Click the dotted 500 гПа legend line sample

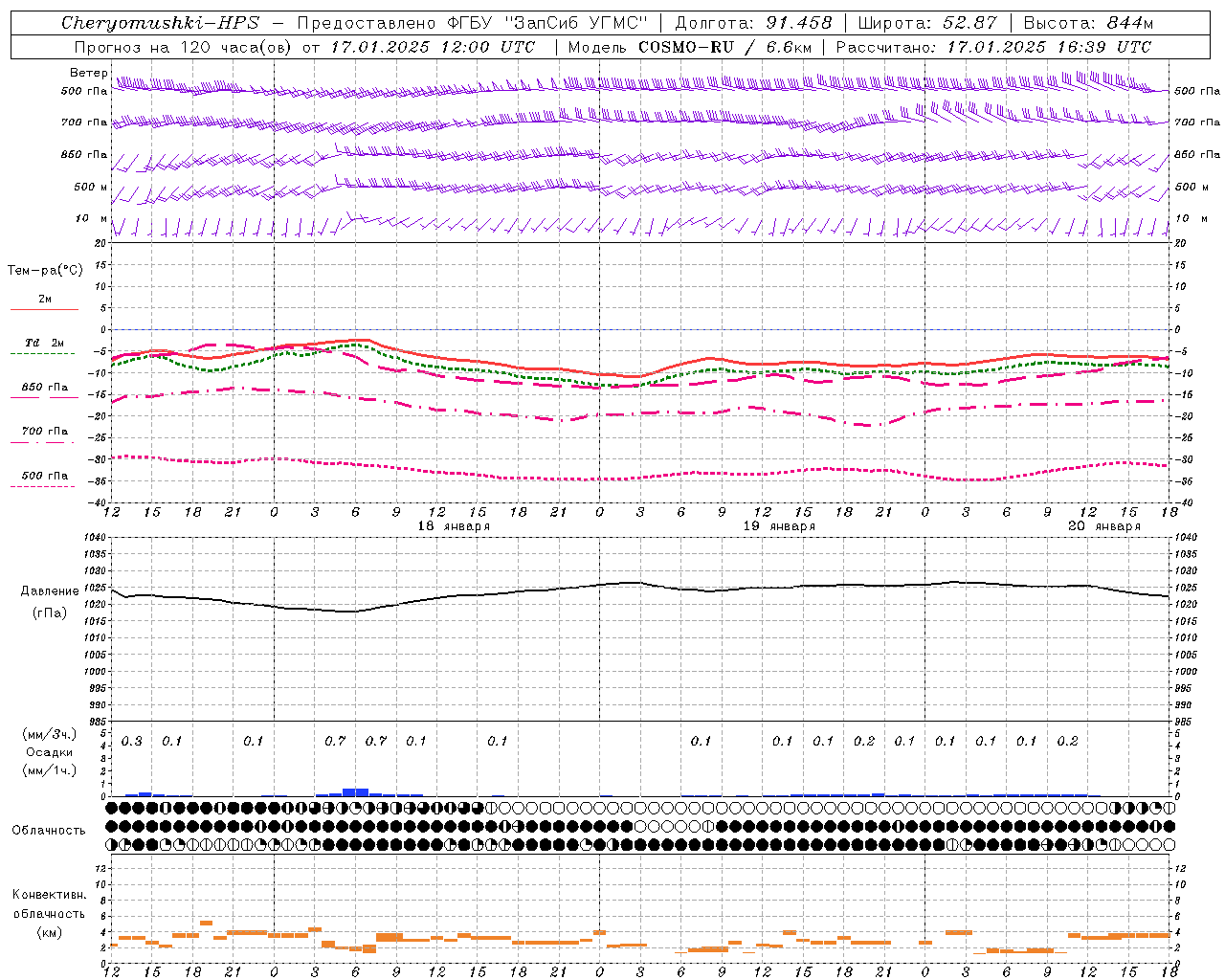(x=43, y=487)
